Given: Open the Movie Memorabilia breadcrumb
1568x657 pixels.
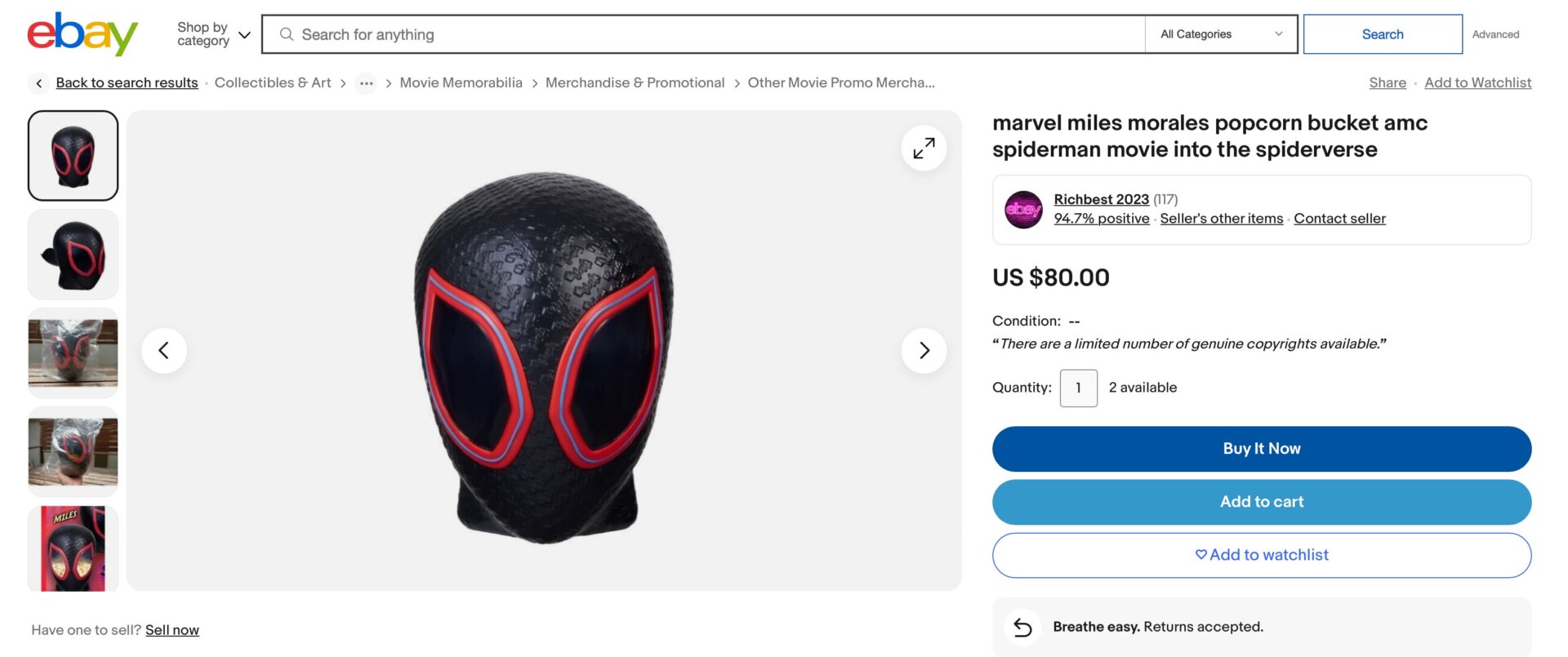Looking at the screenshot, I should (461, 82).
